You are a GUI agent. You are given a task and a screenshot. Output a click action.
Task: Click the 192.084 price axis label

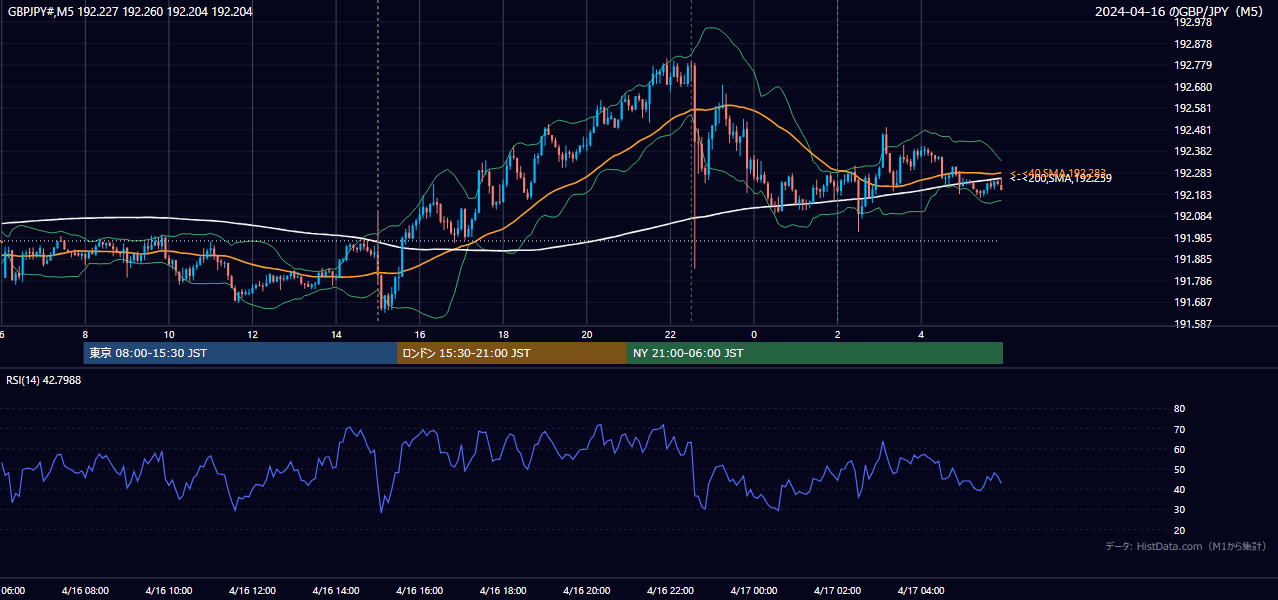[1193, 217]
